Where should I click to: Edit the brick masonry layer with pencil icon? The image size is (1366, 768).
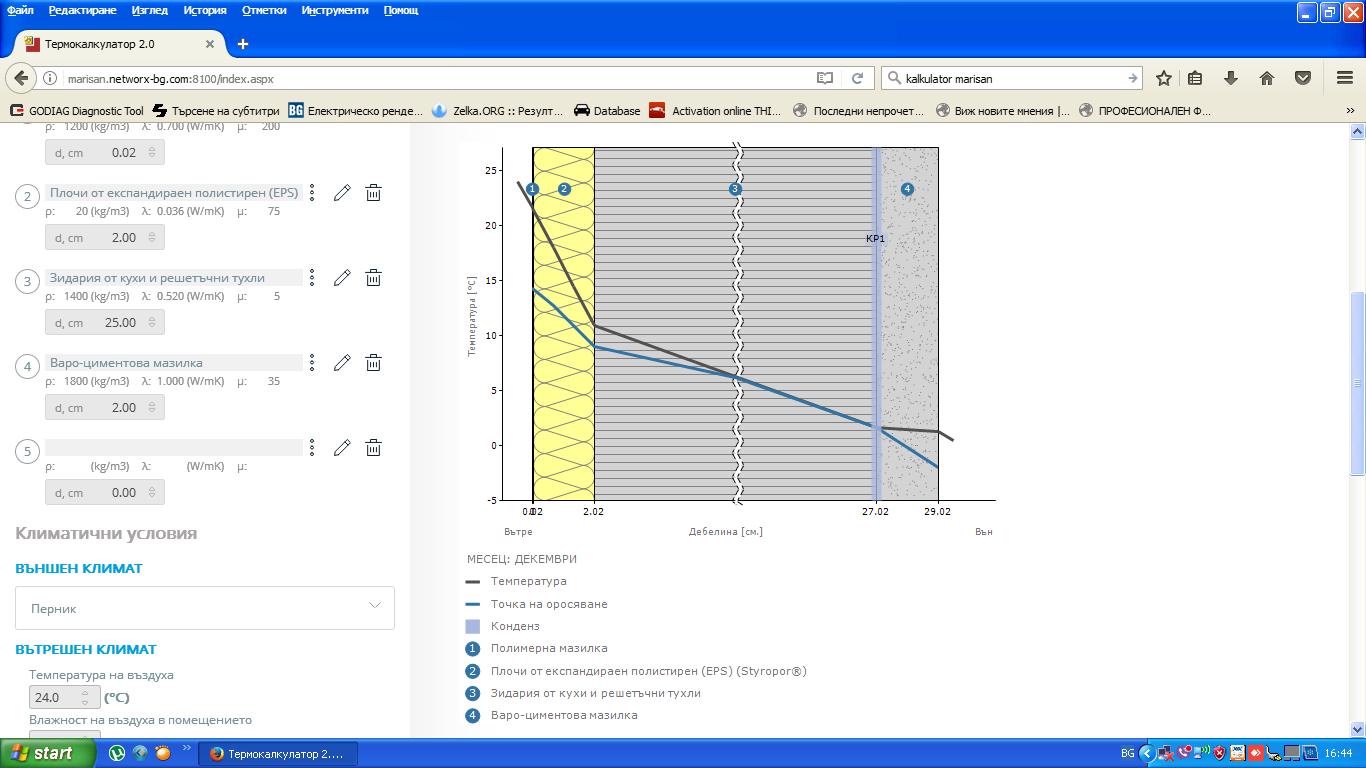[342, 278]
